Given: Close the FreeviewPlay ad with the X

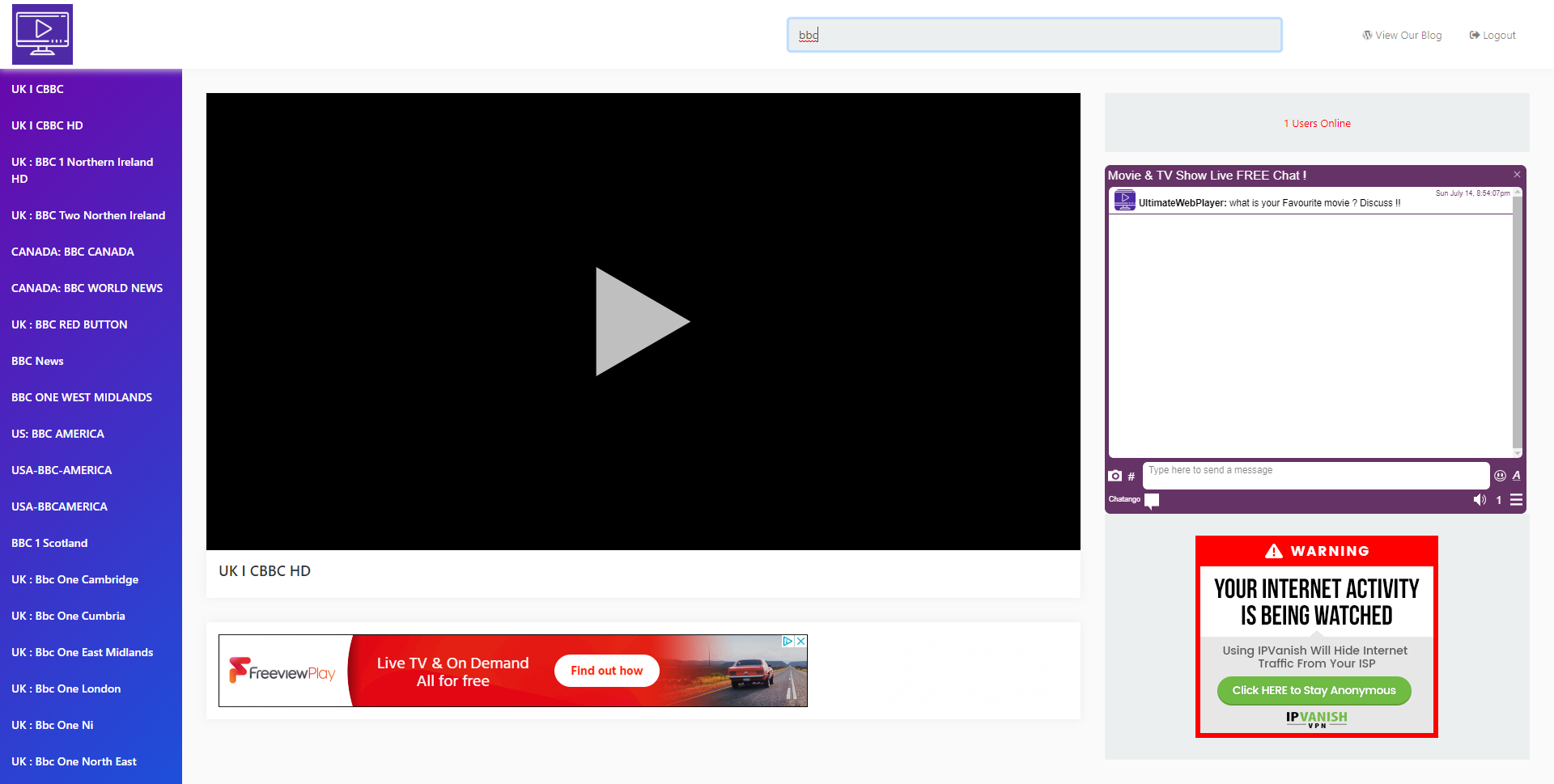Looking at the screenshot, I should (800, 641).
